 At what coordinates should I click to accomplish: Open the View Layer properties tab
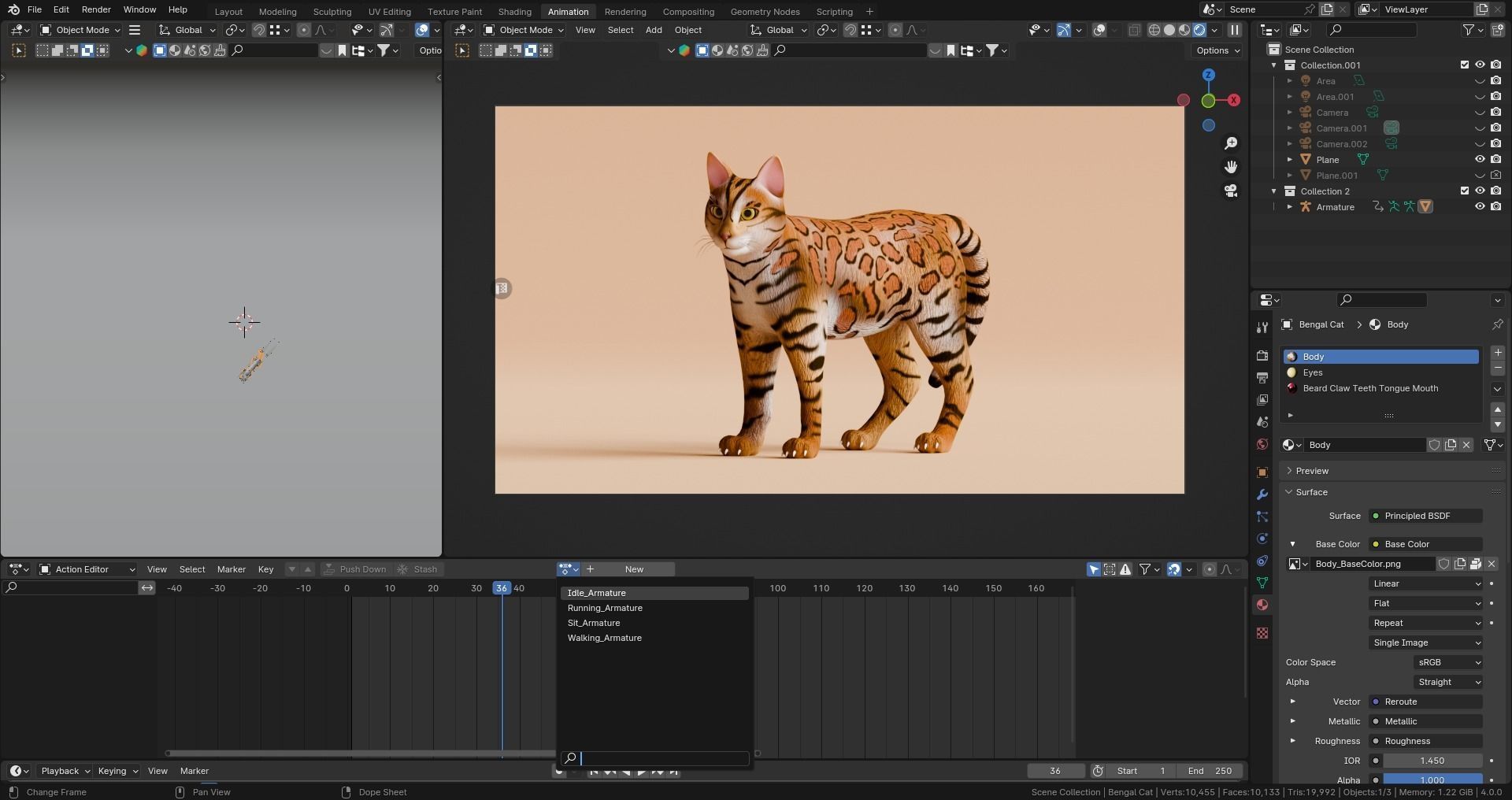tap(1262, 400)
